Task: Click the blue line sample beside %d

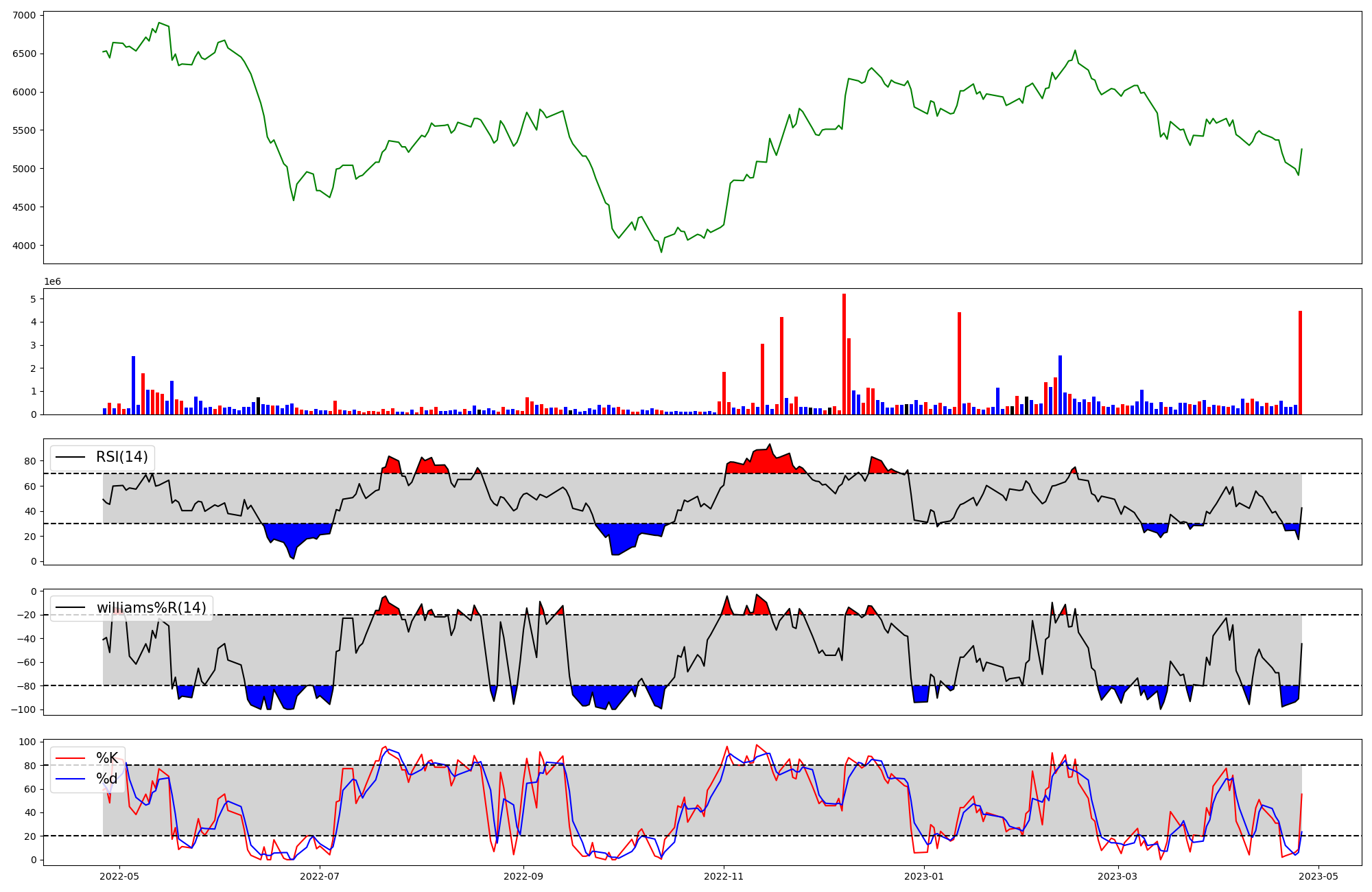Action: [x=71, y=779]
